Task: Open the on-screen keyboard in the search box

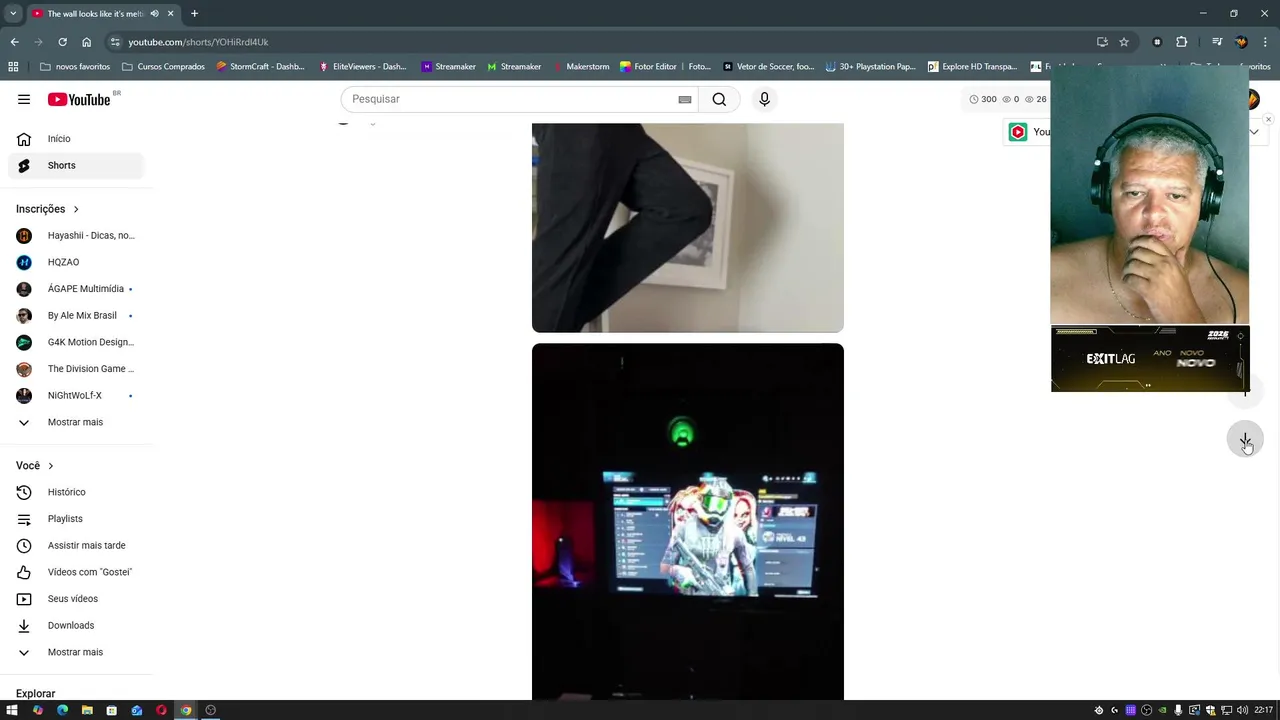Action: tap(685, 99)
